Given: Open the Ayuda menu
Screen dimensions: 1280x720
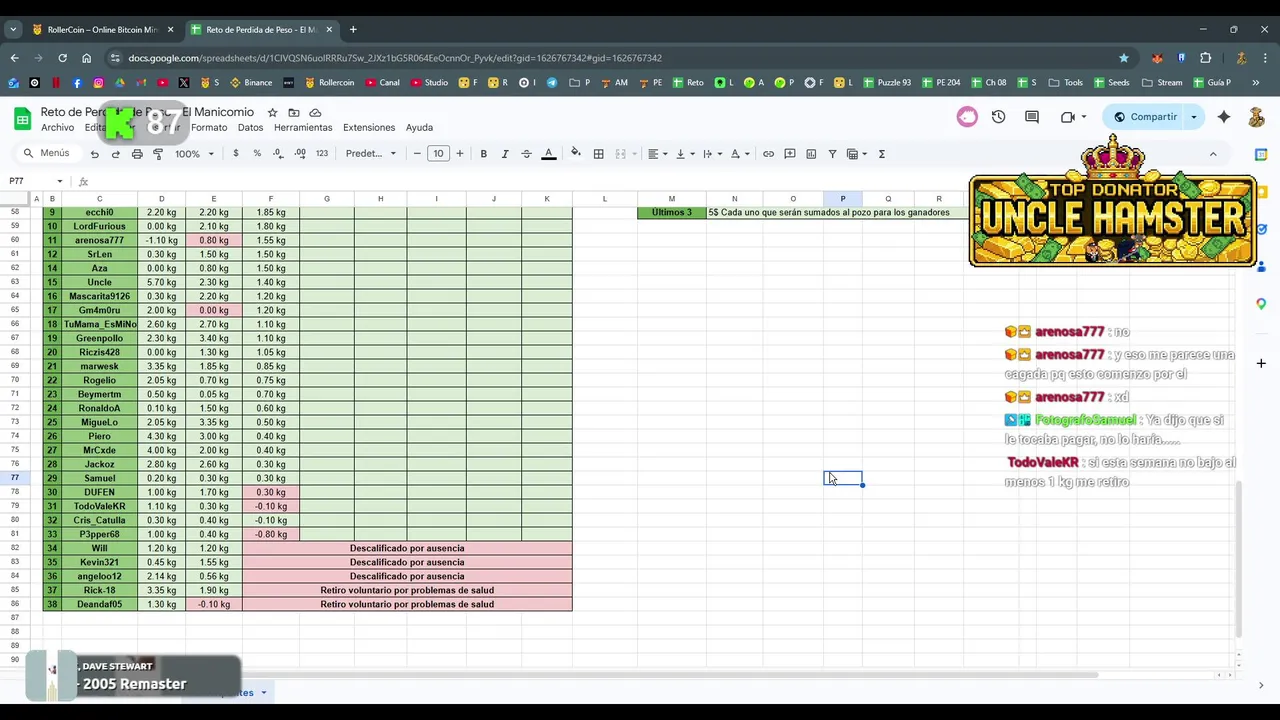Looking at the screenshot, I should [419, 128].
